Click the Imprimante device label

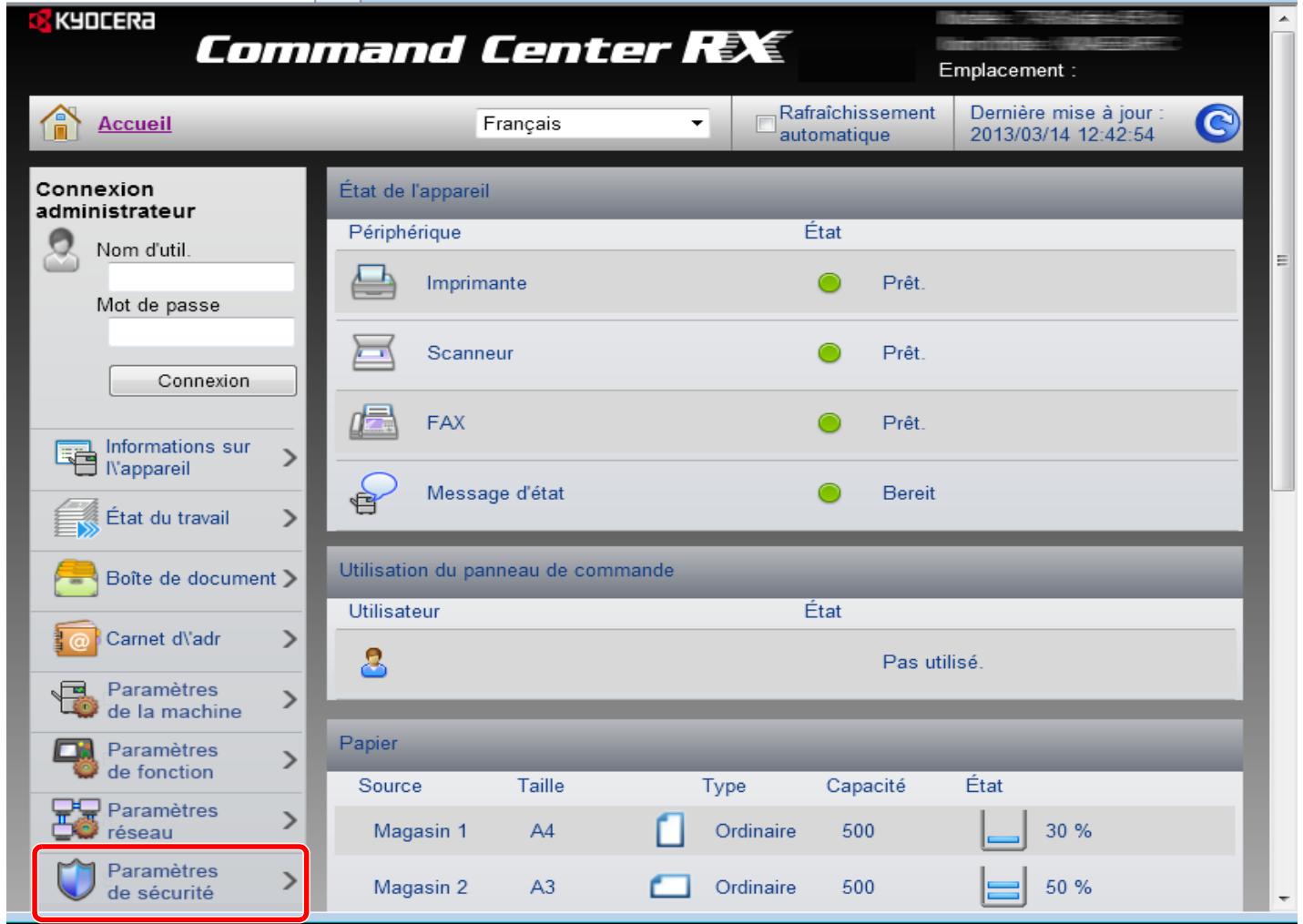[476, 283]
